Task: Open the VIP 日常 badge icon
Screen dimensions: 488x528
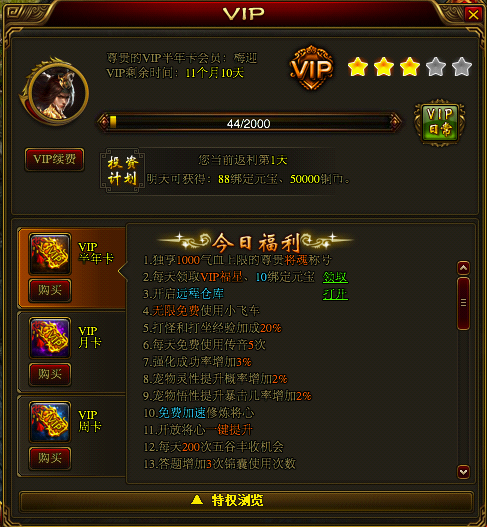Action: point(440,123)
